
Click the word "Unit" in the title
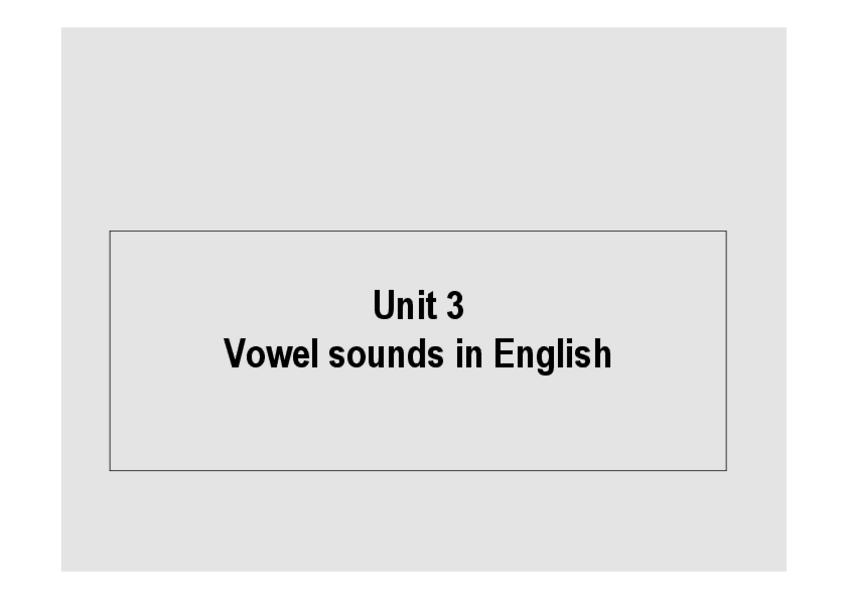[x=397, y=306]
